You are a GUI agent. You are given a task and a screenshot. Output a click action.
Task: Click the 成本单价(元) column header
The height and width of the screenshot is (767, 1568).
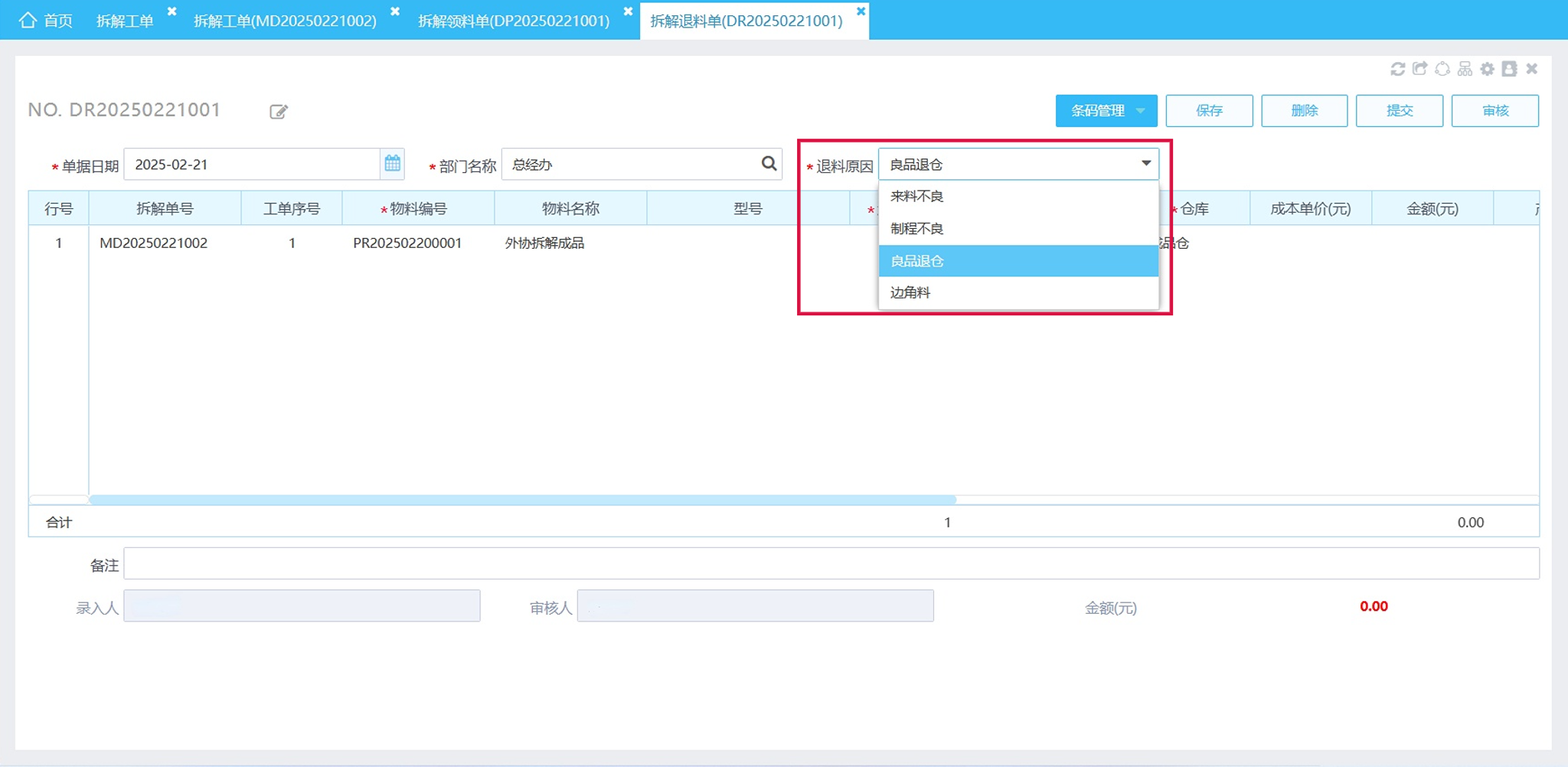1311,209
